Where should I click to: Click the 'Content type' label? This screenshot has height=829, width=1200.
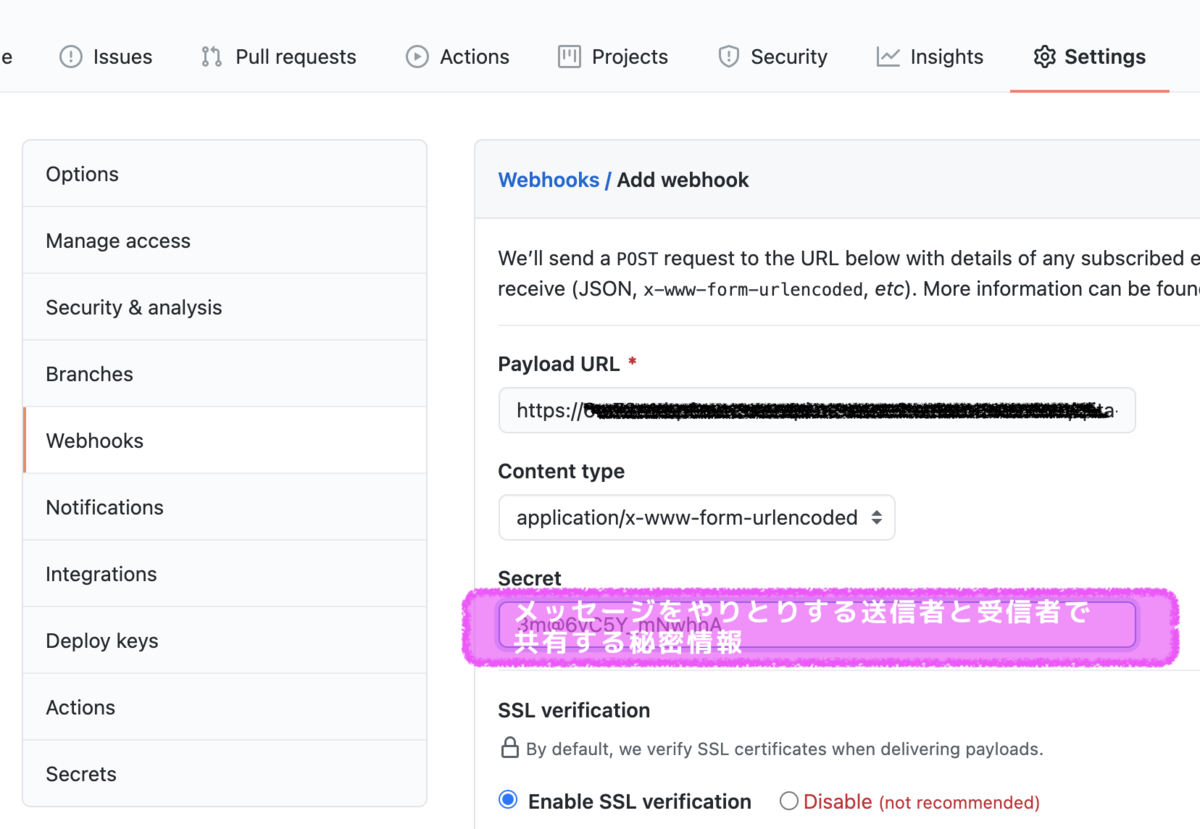561,471
